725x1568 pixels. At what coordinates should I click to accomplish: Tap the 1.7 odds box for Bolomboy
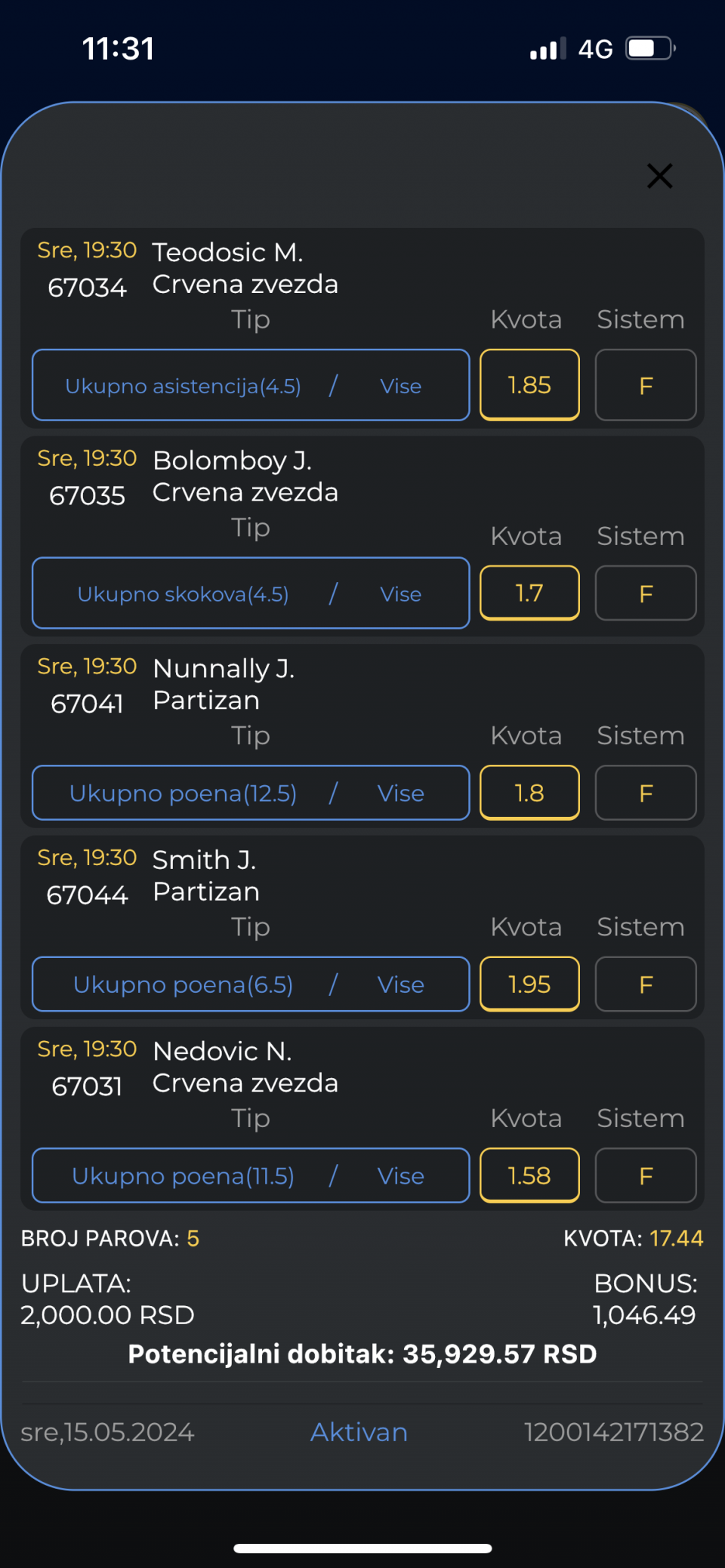pyautogui.click(x=529, y=593)
